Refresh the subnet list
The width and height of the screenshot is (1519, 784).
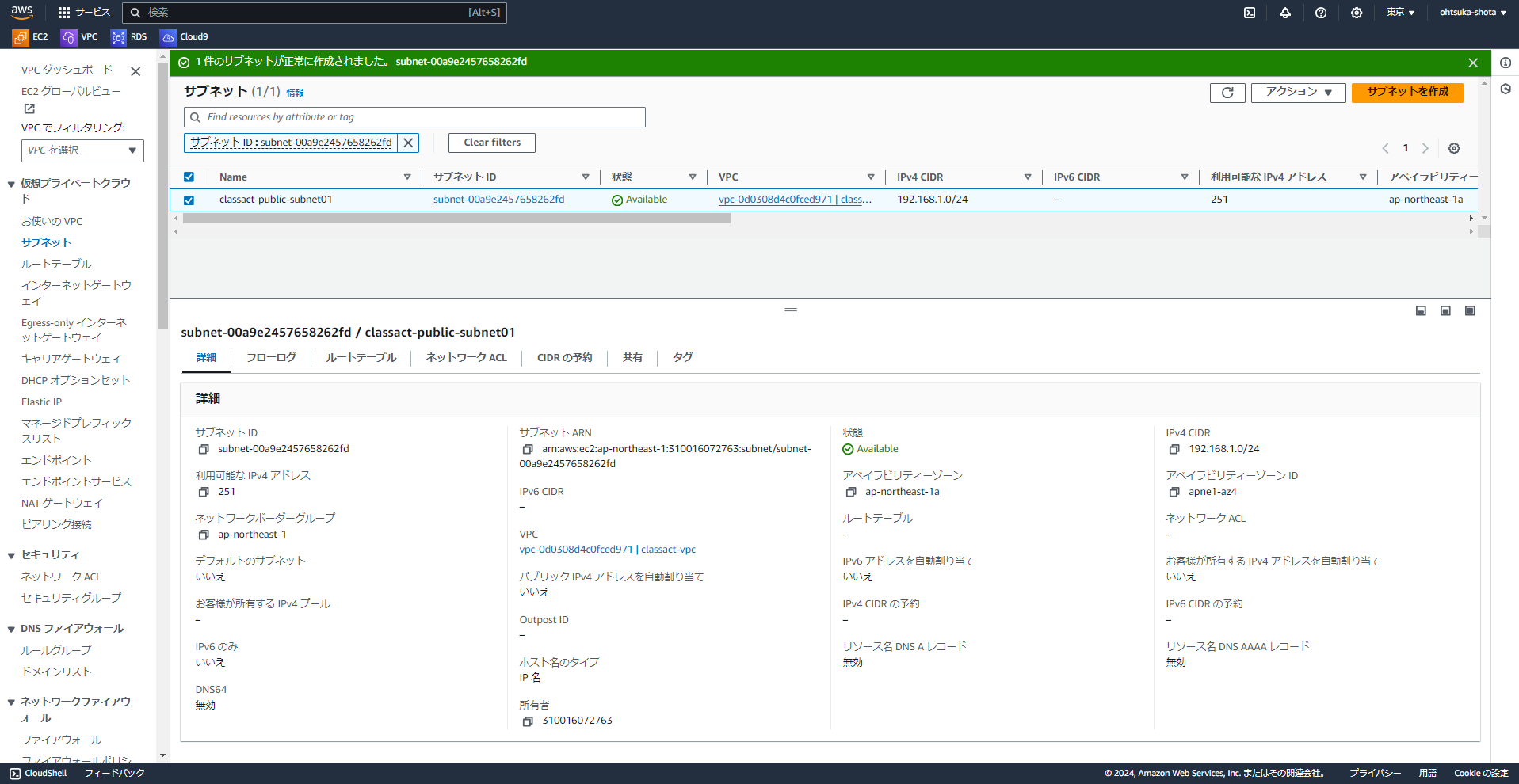point(1227,93)
